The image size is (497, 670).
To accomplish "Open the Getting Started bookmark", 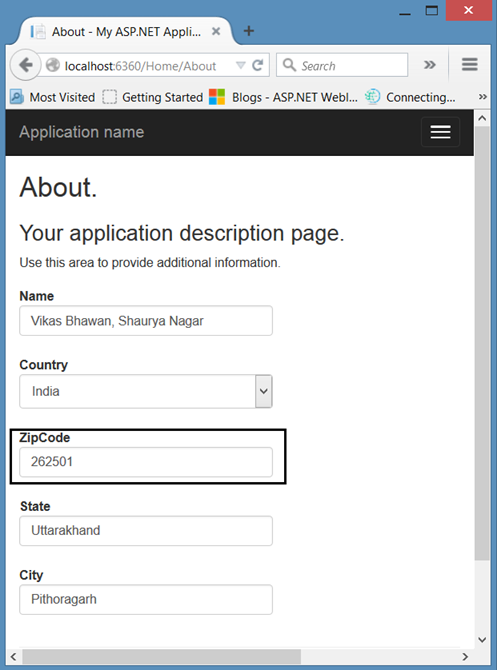I will pos(152,97).
